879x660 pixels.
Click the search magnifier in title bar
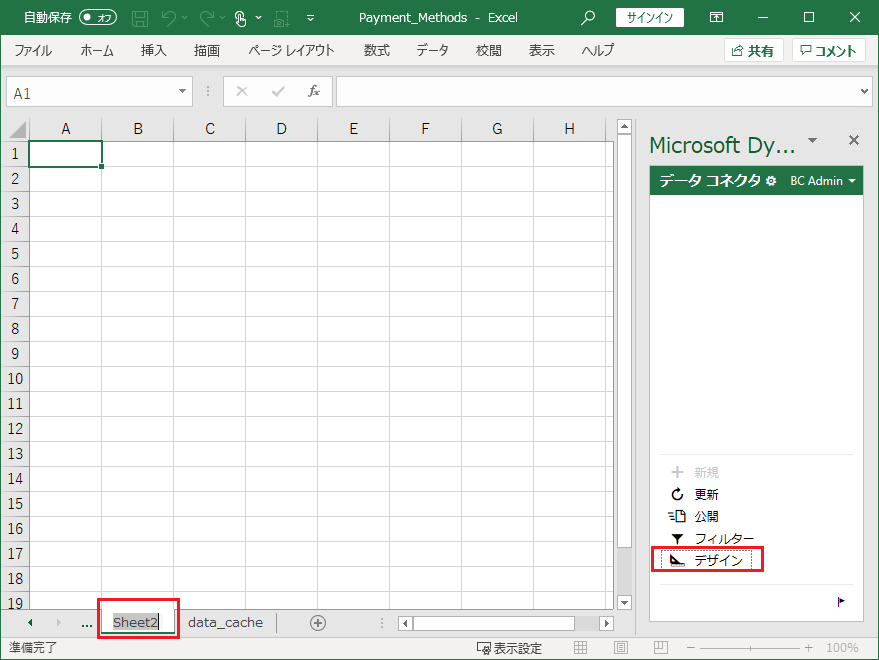point(588,18)
